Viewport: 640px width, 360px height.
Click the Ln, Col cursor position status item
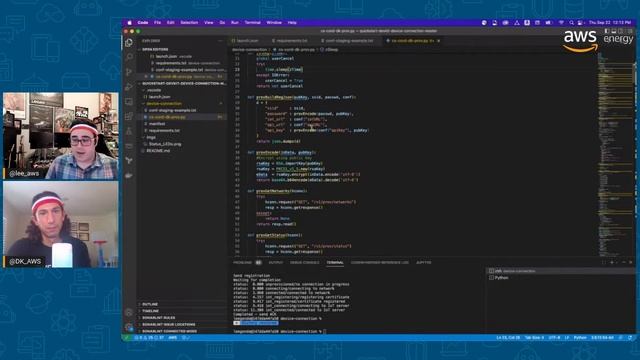point(508,338)
